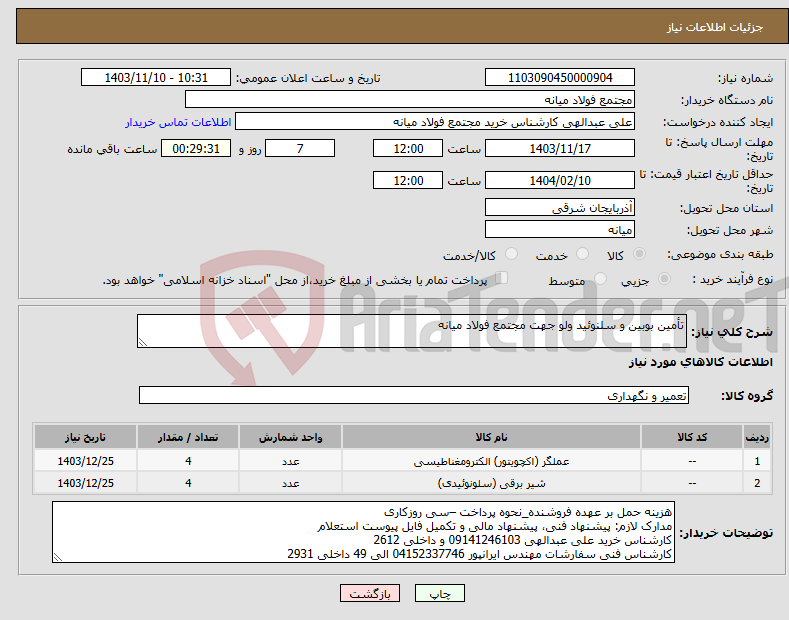Click the price validity date 1404/02/10

pos(560,180)
